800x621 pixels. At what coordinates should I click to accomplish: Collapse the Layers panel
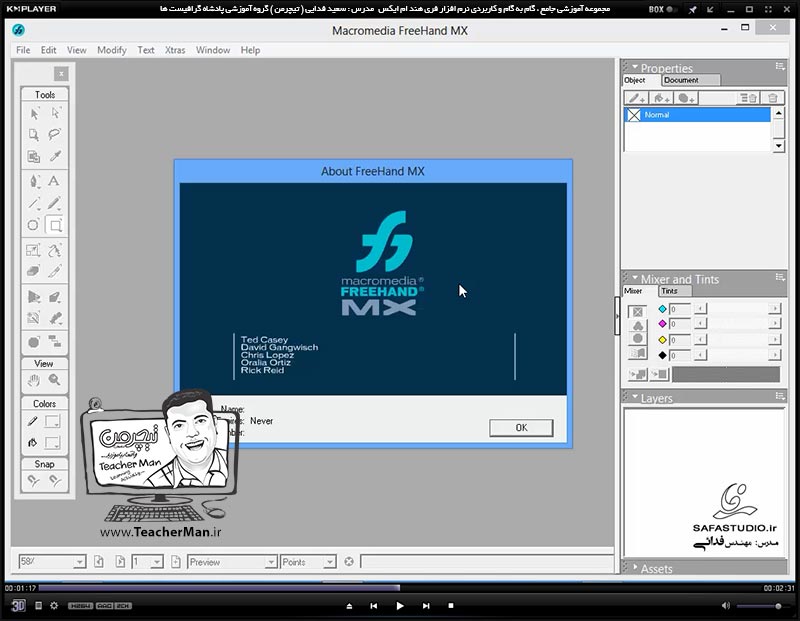635,396
